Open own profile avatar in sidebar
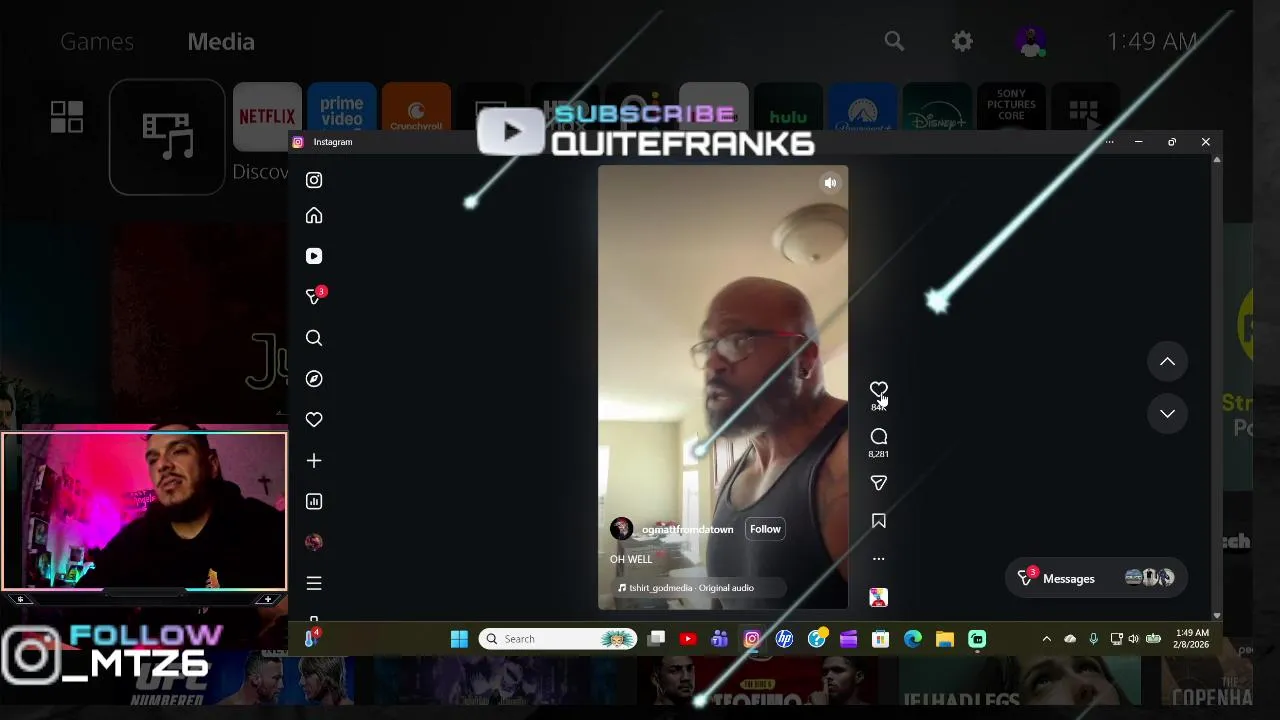 pyautogui.click(x=314, y=542)
